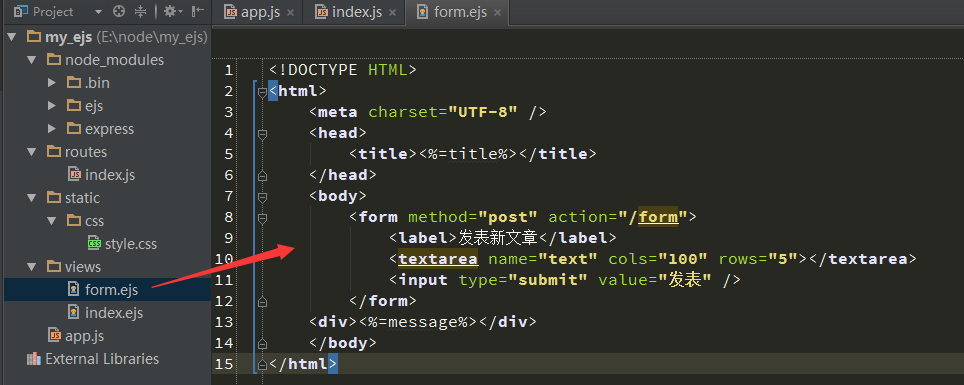Click the label text 发表新文章
This screenshot has width=964, height=385.
pos(498,237)
